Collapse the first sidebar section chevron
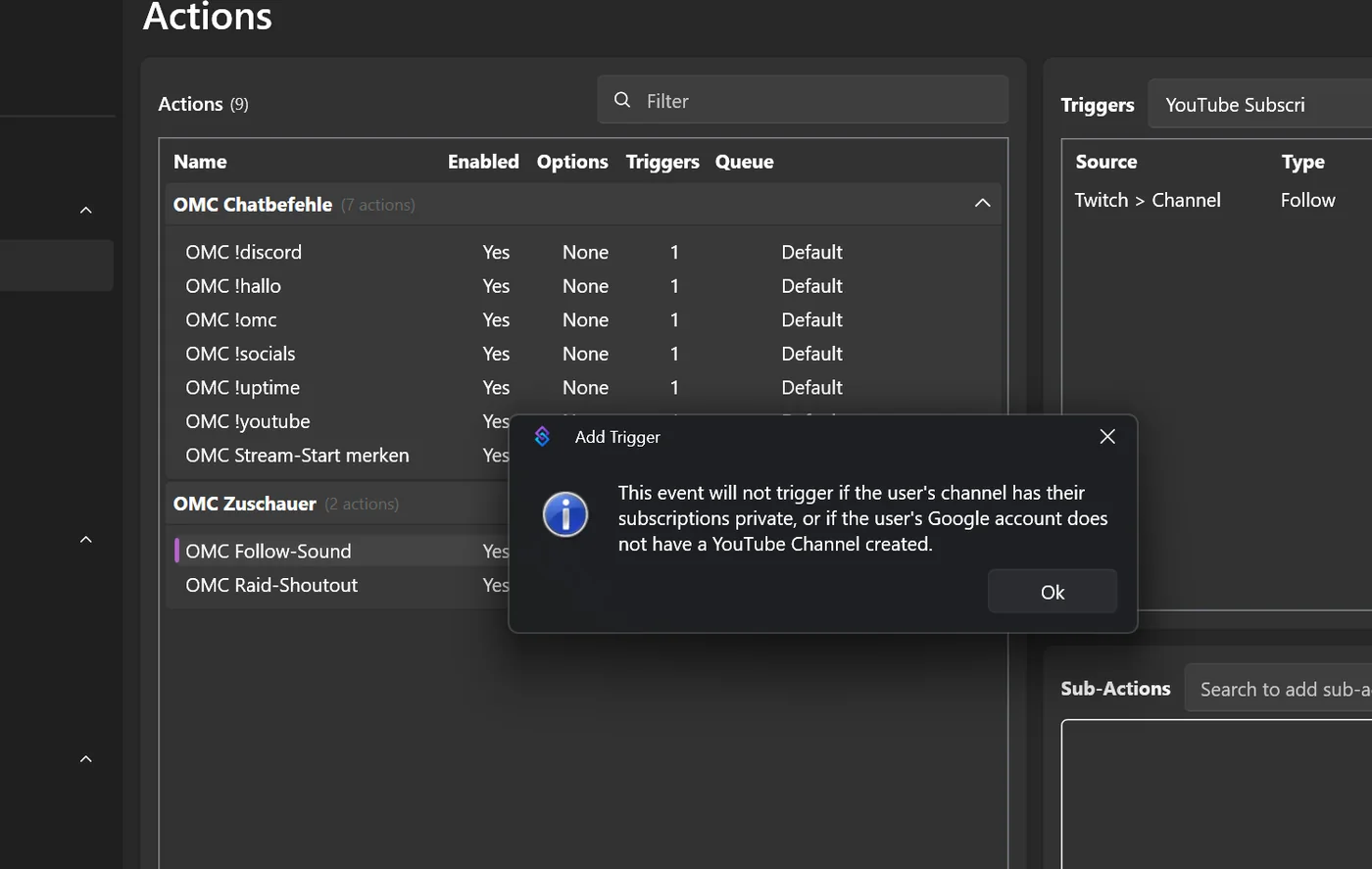This screenshot has width=1372, height=869. tap(86, 210)
